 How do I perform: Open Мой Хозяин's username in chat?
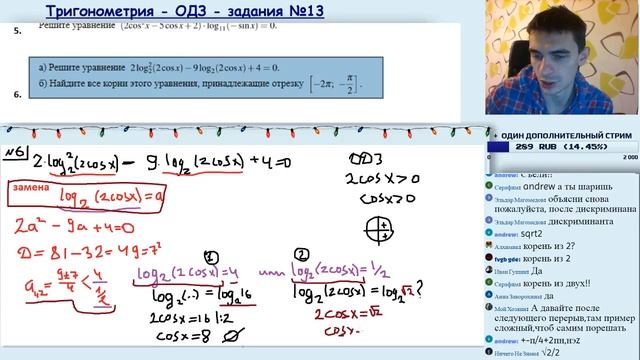click(x=511, y=309)
